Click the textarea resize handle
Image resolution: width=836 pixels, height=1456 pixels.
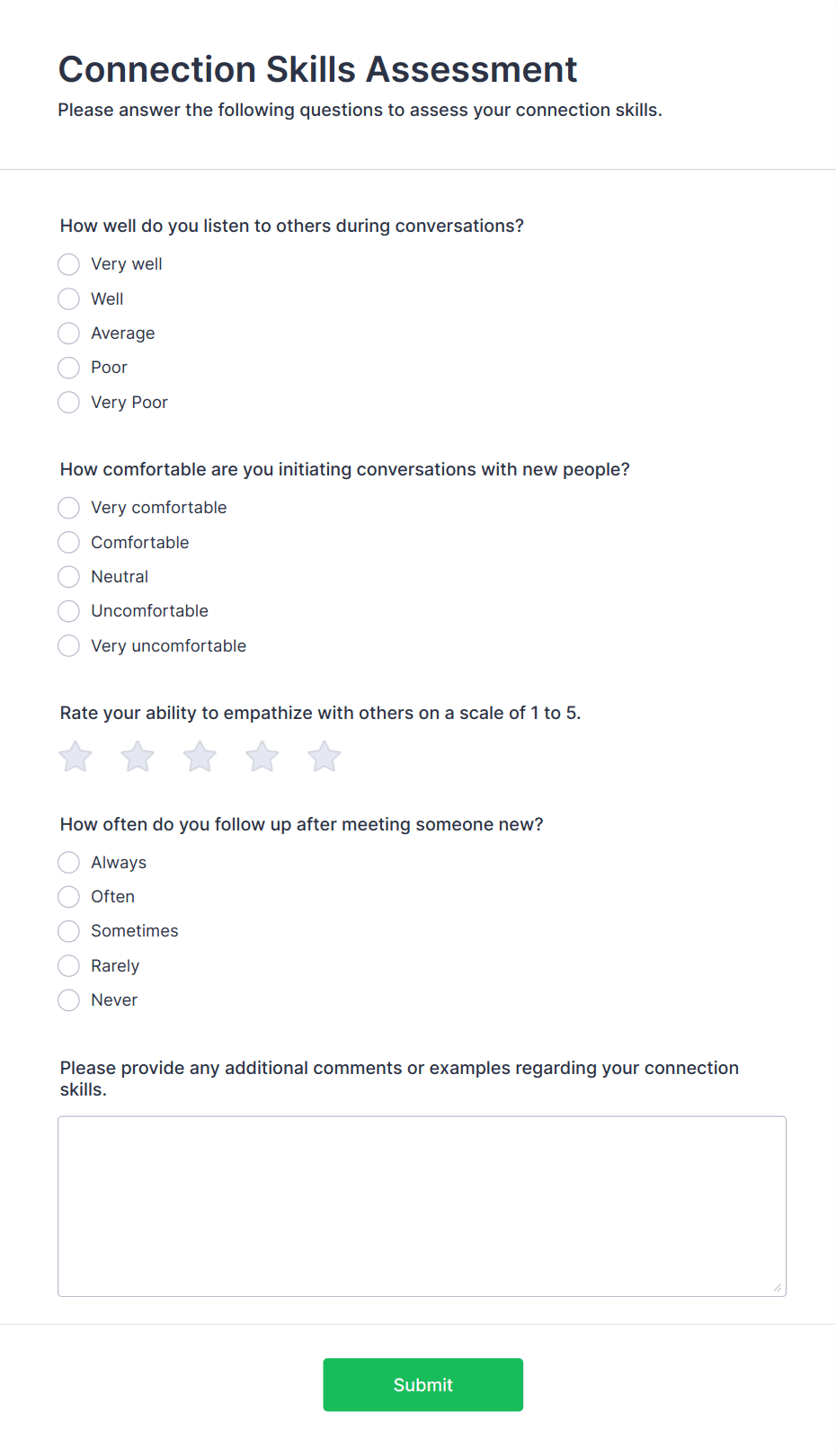[776, 1289]
